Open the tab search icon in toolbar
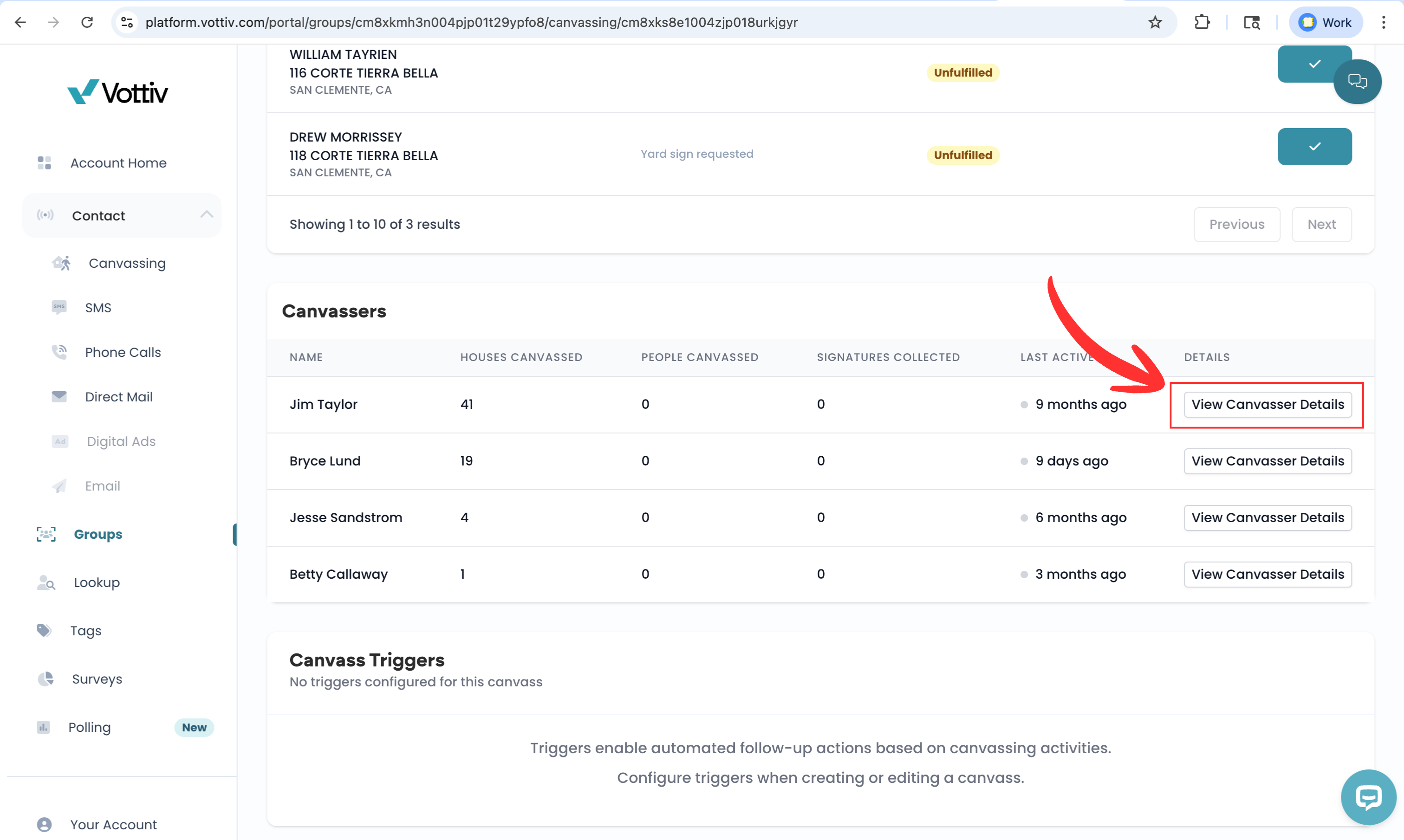Image resolution: width=1404 pixels, height=840 pixels. pyautogui.click(x=1252, y=22)
